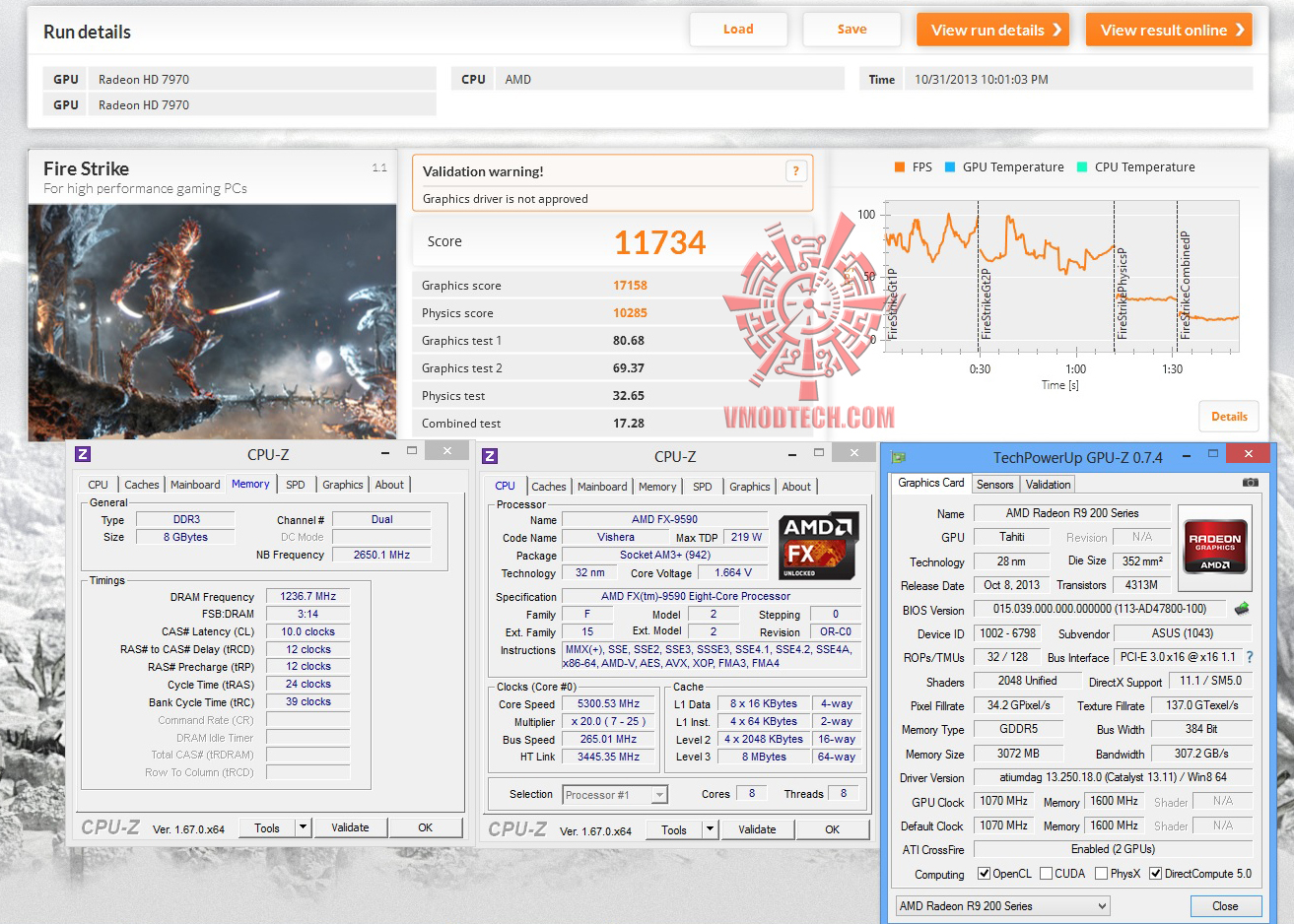Click the Time value 10/31/2013 10:01:03 PM
This screenshot has height=924, width=1294.
pos(982,80)
